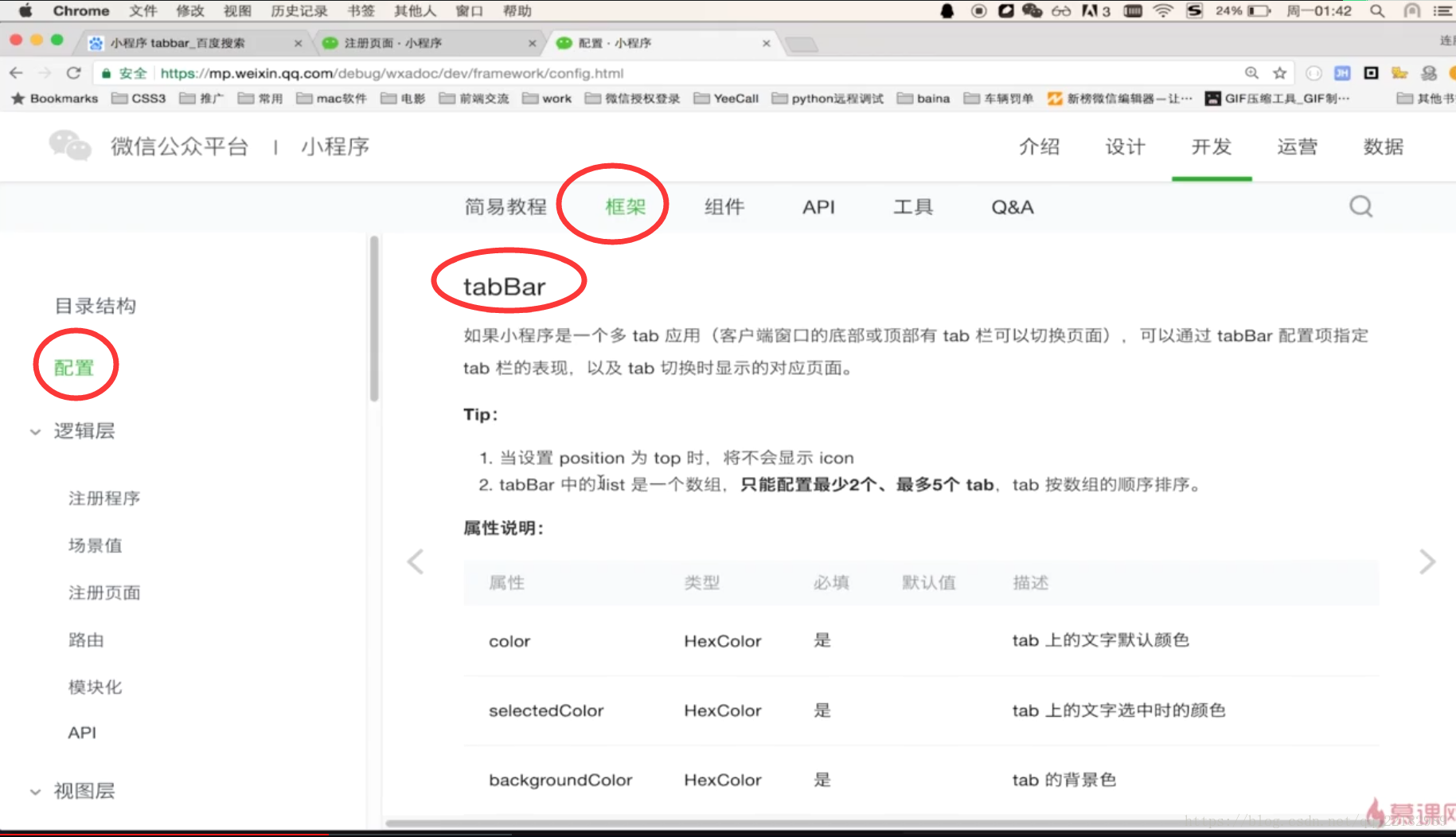The height and width of the screenshot is (837, 1456).
Task: Click the 小程序 header link
Action: pos(335,147)
